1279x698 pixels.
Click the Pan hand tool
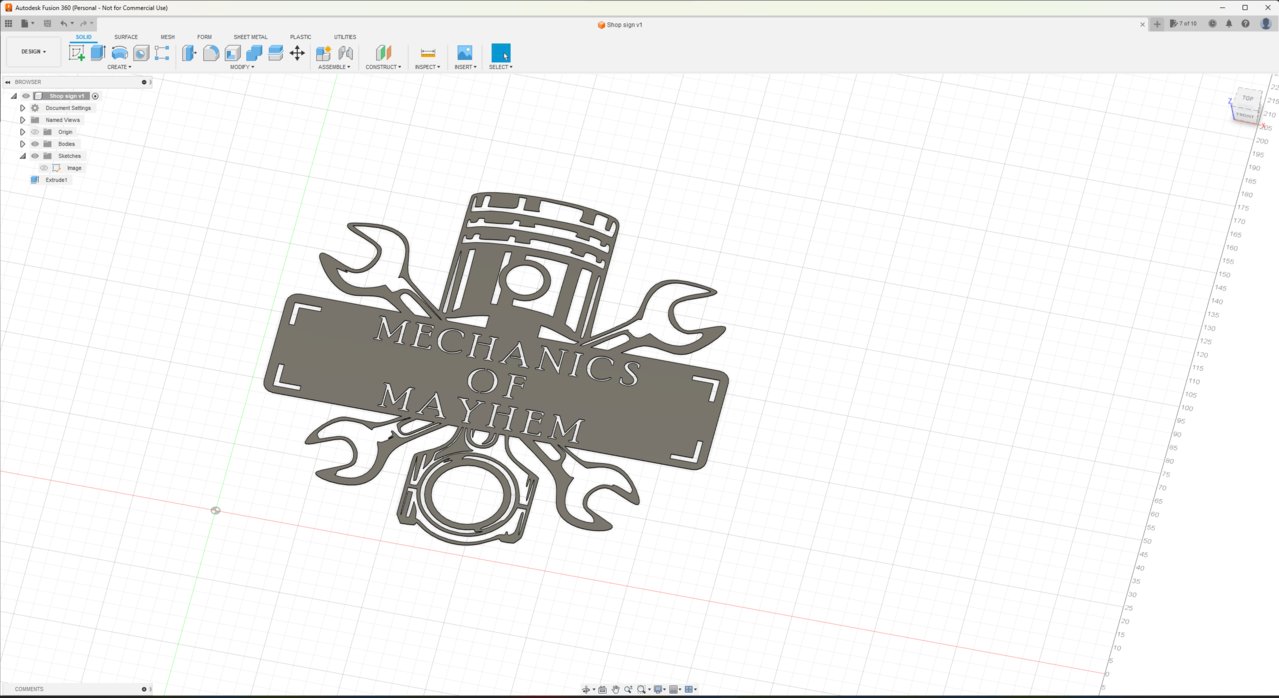point(616,689)
